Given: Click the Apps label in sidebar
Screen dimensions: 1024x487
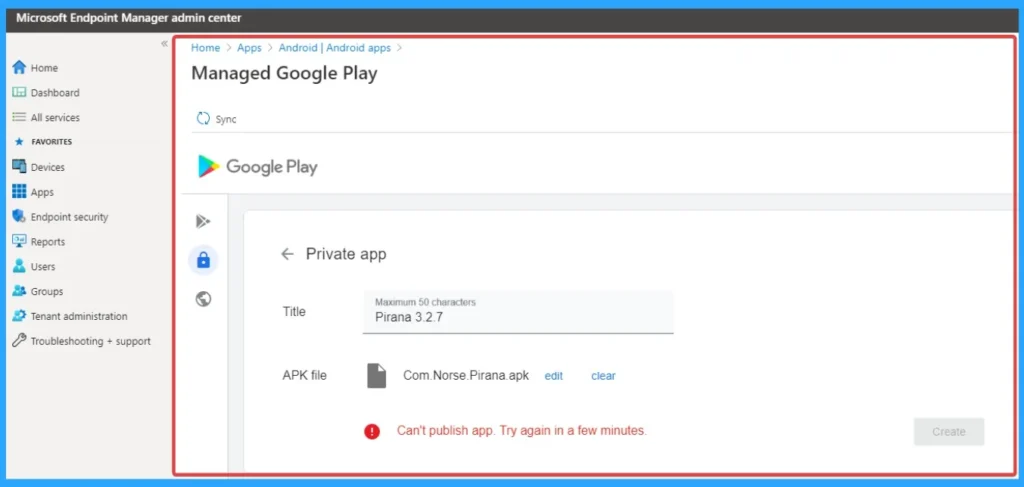Looking at the screenshot, I should click(x=42, y=193).
